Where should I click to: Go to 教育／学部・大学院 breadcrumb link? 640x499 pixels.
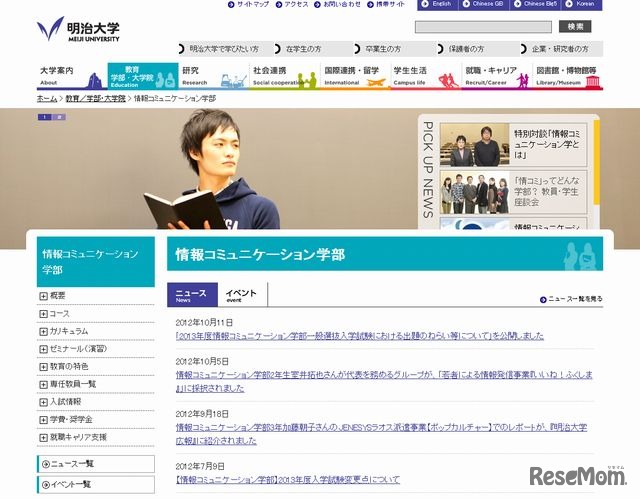tap(96, 99)
